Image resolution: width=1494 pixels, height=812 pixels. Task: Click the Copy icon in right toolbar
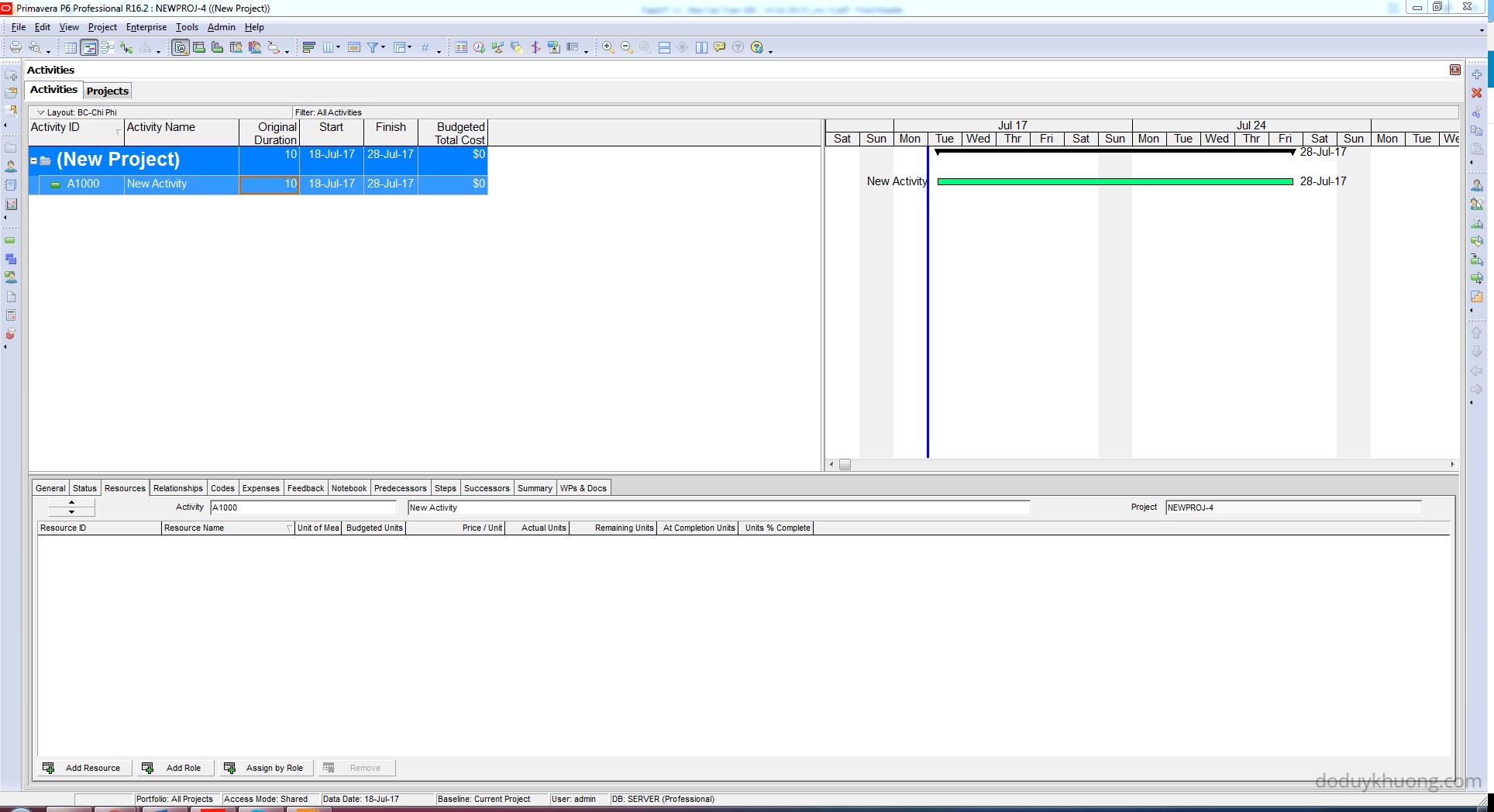[1476, 131]
